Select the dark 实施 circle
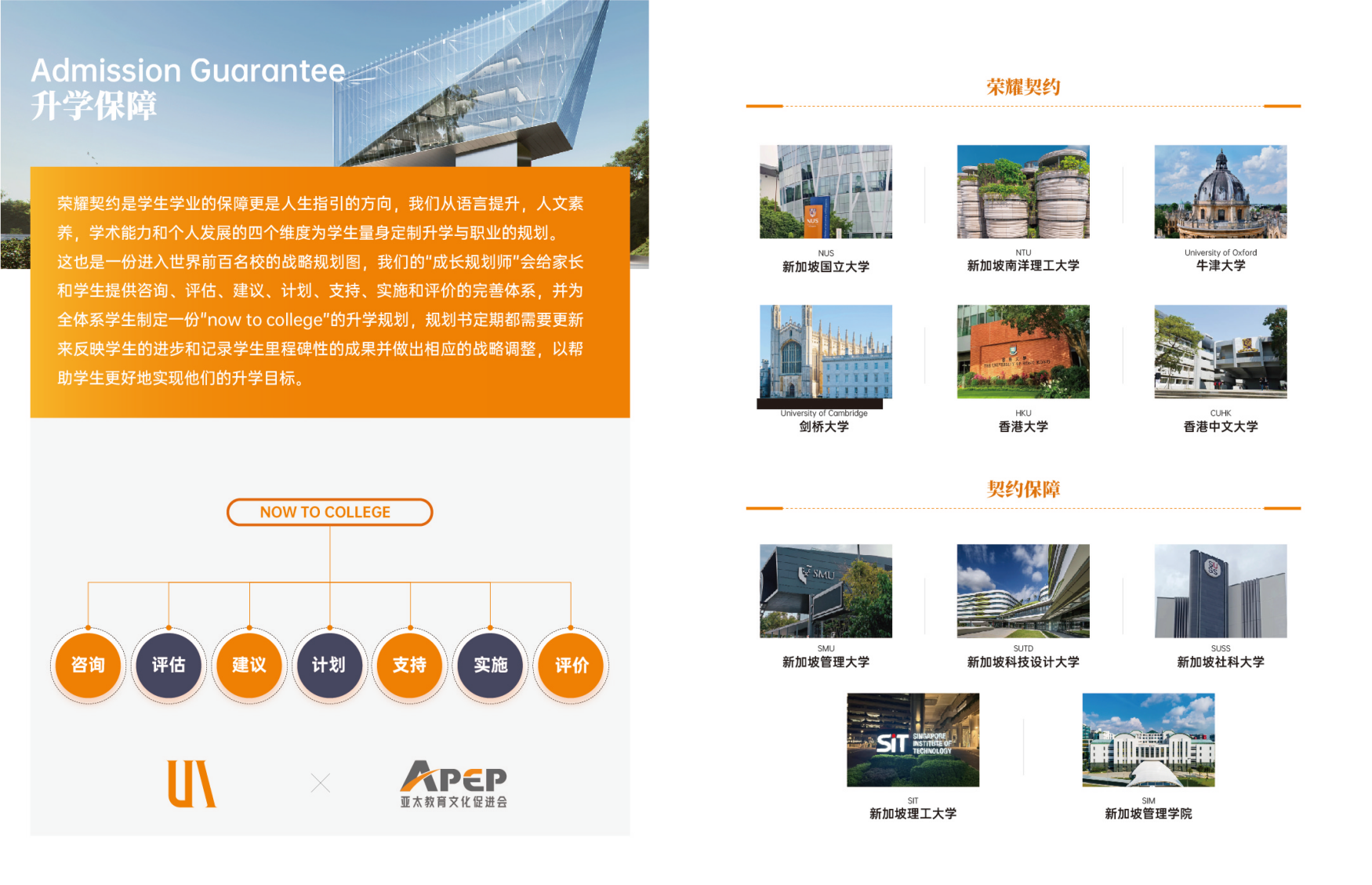Image resolution: width=1372 pixels, height=885 pixels. [491, 665]
